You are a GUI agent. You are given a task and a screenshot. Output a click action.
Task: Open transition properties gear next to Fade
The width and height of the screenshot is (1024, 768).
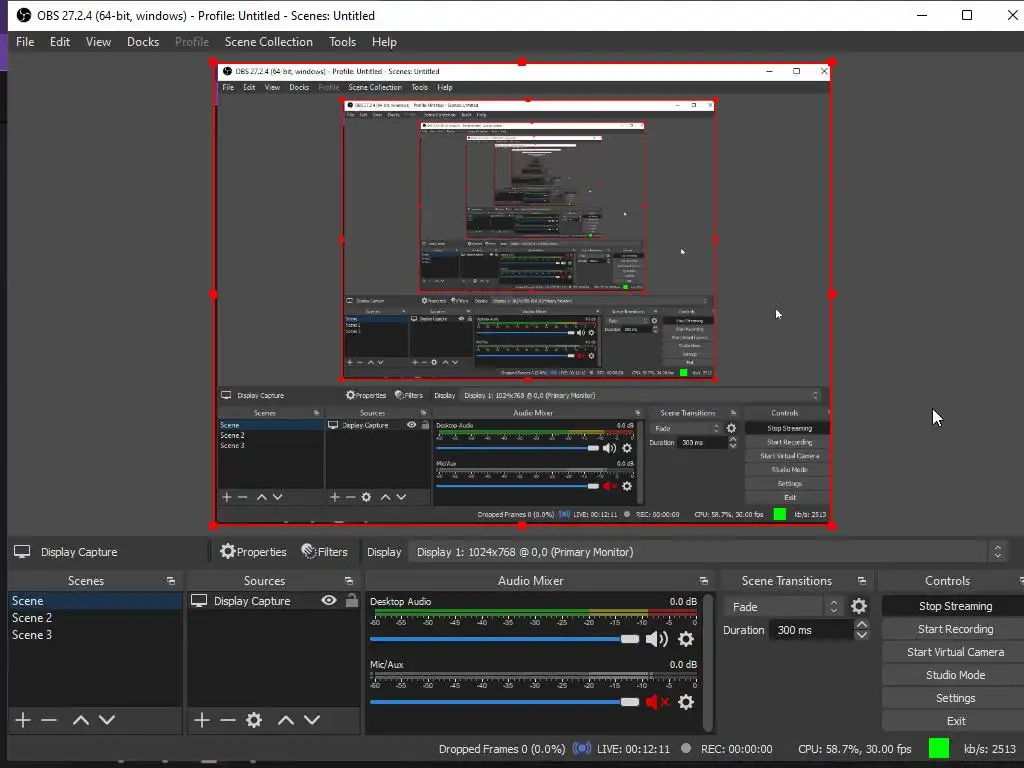coord(859,606)
